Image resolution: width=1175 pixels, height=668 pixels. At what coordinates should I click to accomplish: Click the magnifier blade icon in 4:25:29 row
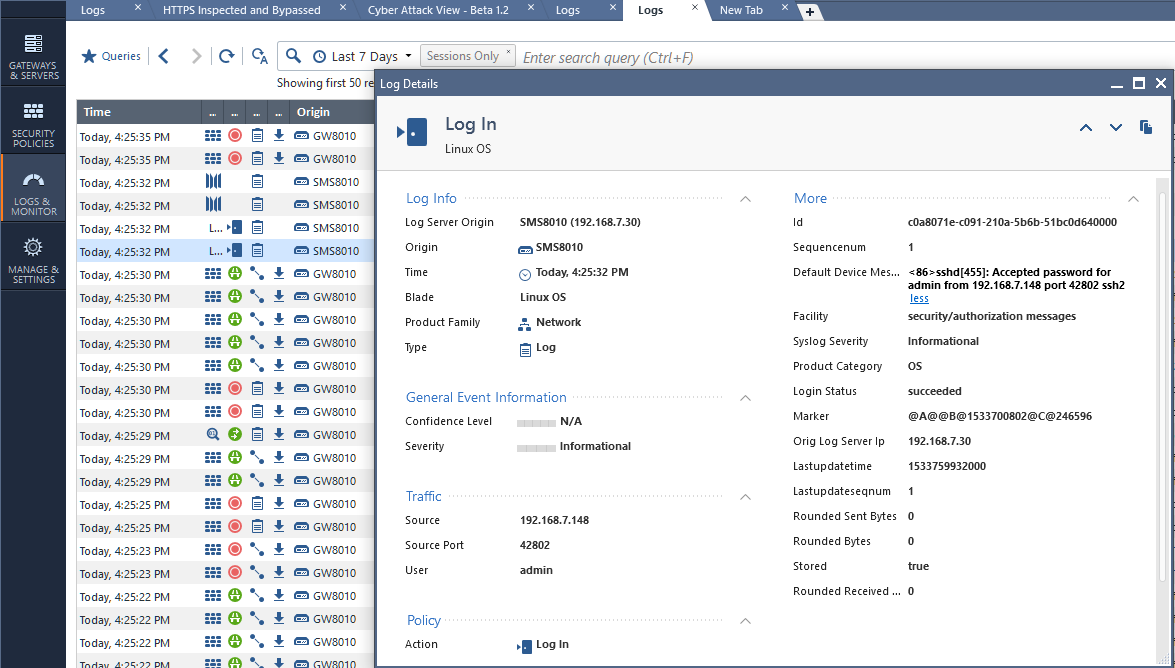tap(213, 434)
